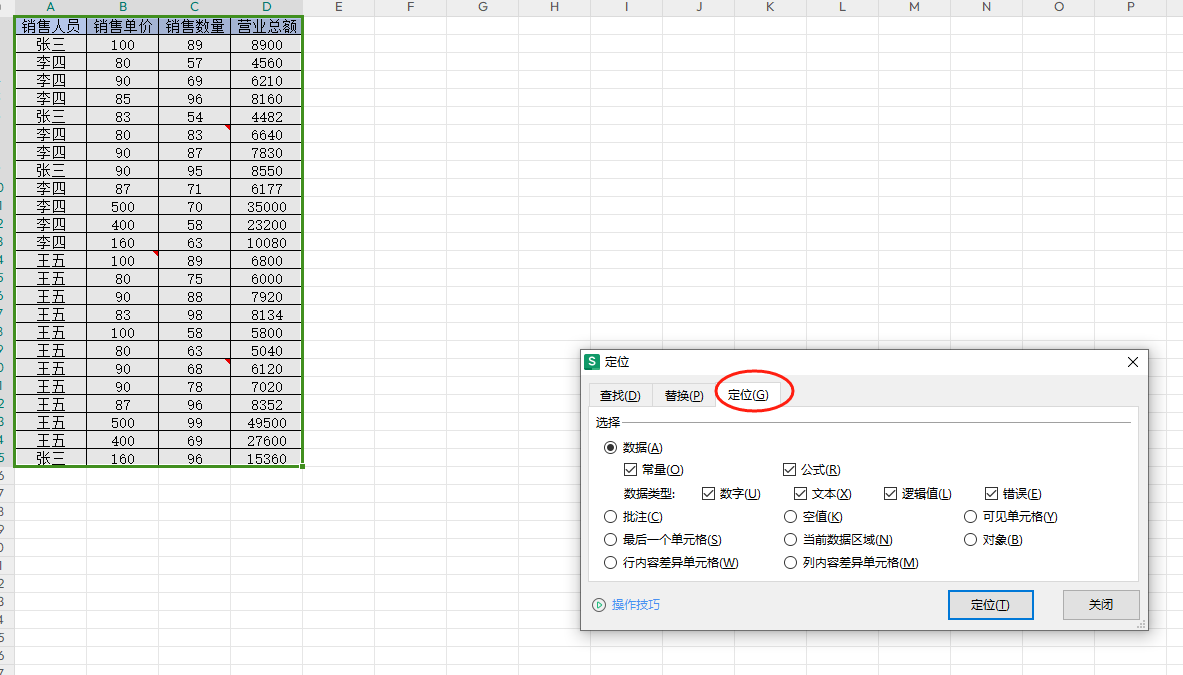
Task: Open the 操作技巧 link
Action: [x=635, y=605]
